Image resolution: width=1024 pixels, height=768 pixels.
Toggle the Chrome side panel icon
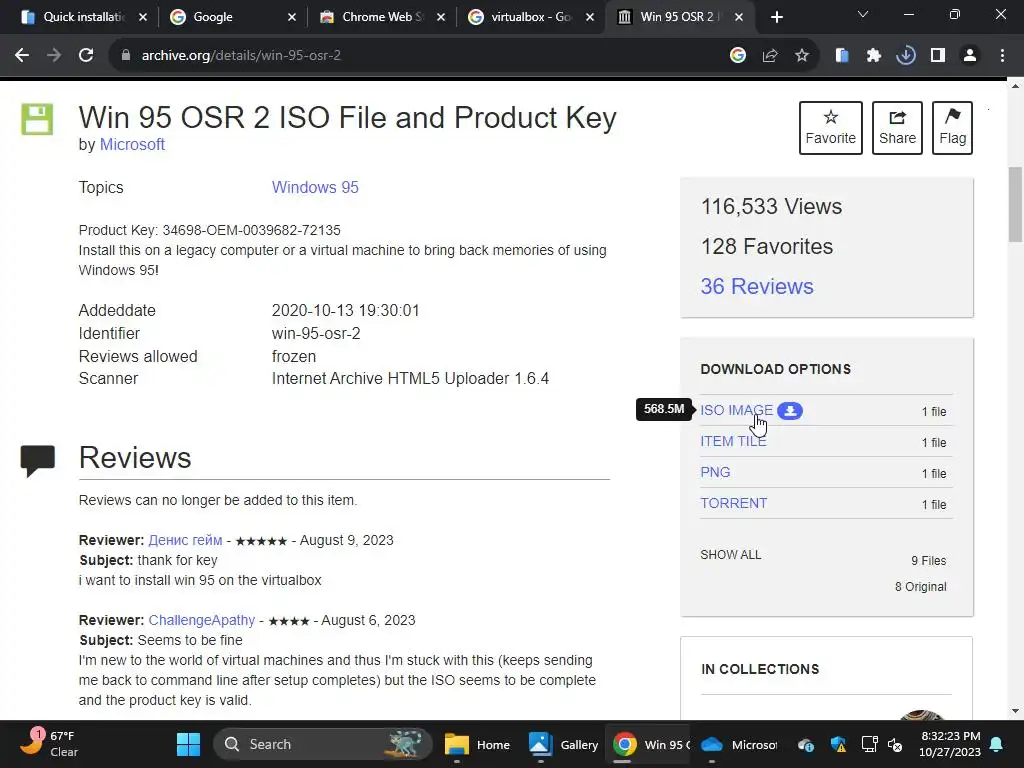[938, 56]
